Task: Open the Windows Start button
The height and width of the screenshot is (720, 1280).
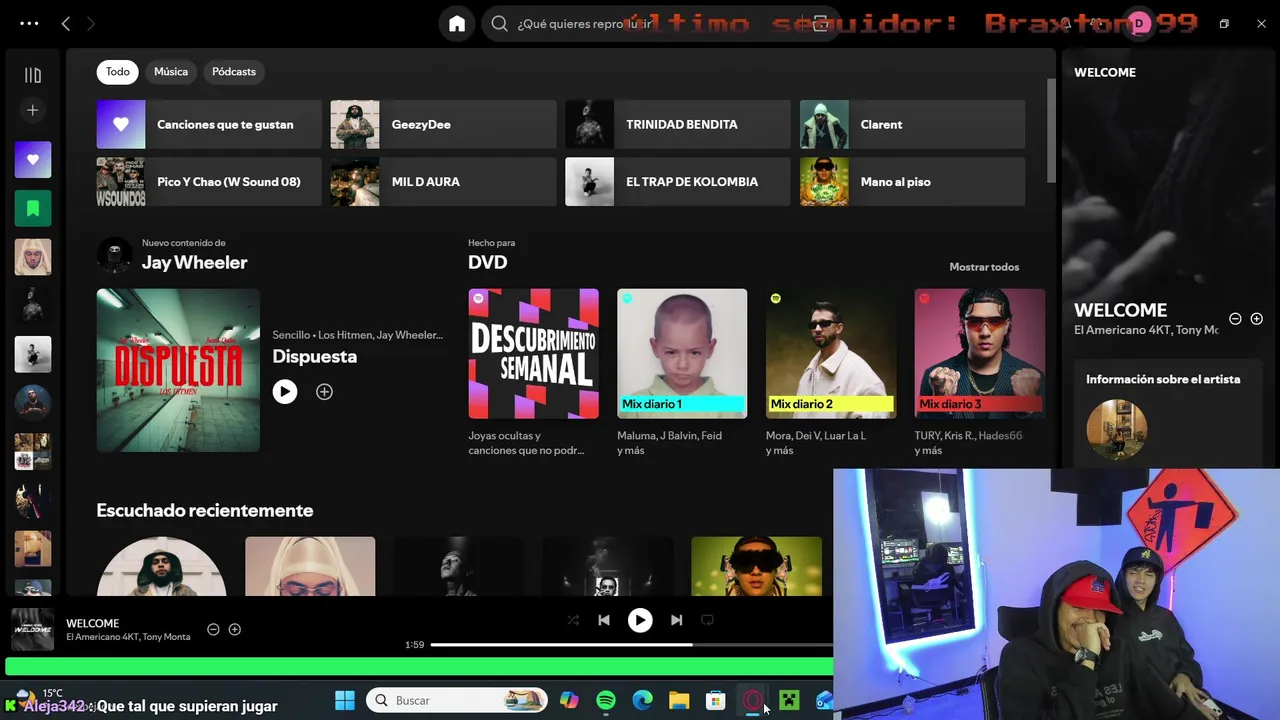Action: click(x=345, y=700)
